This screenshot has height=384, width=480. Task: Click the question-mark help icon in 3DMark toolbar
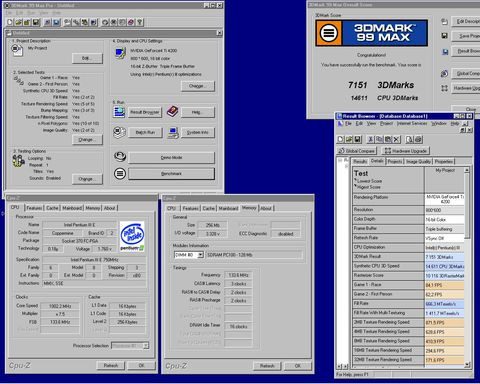140,22
